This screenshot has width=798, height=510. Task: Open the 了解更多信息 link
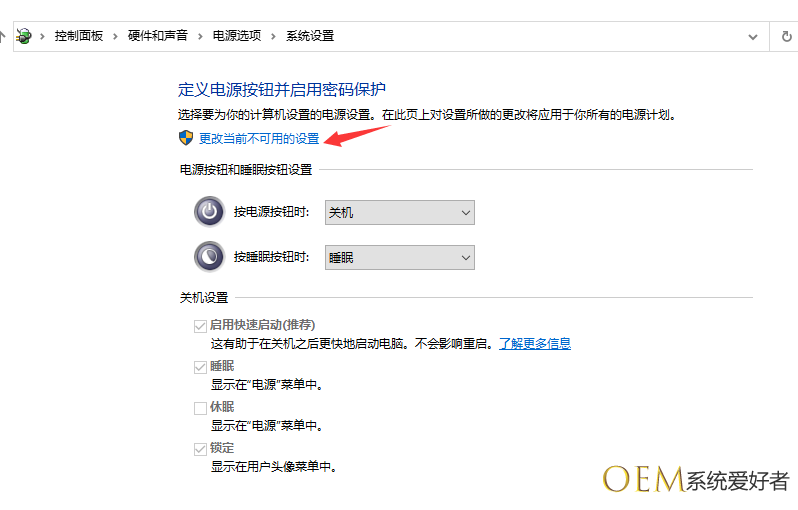point(535,344)
